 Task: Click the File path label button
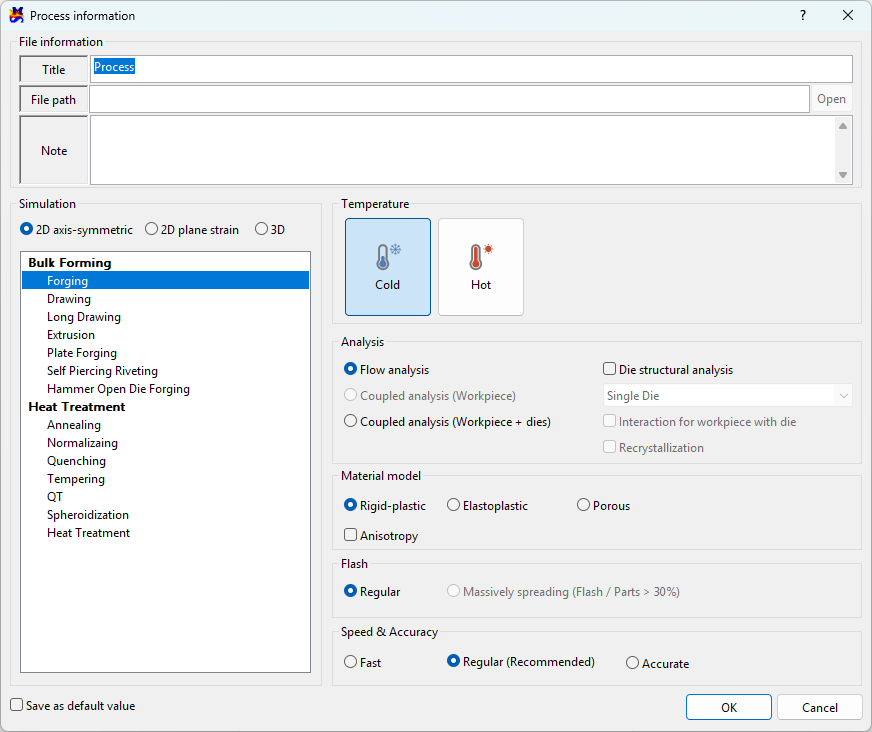tap(53, 99)
